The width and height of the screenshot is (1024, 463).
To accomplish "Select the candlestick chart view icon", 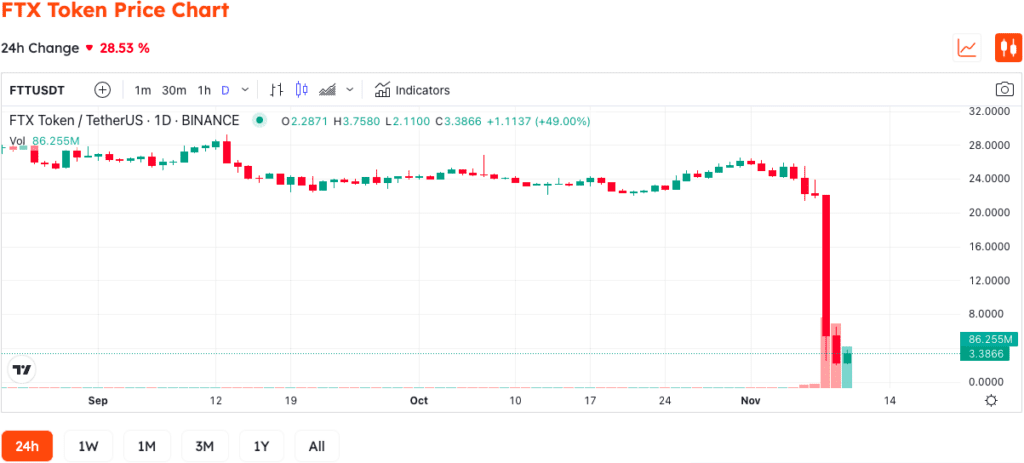I will pyautogui.click(x=1008, y=48).
